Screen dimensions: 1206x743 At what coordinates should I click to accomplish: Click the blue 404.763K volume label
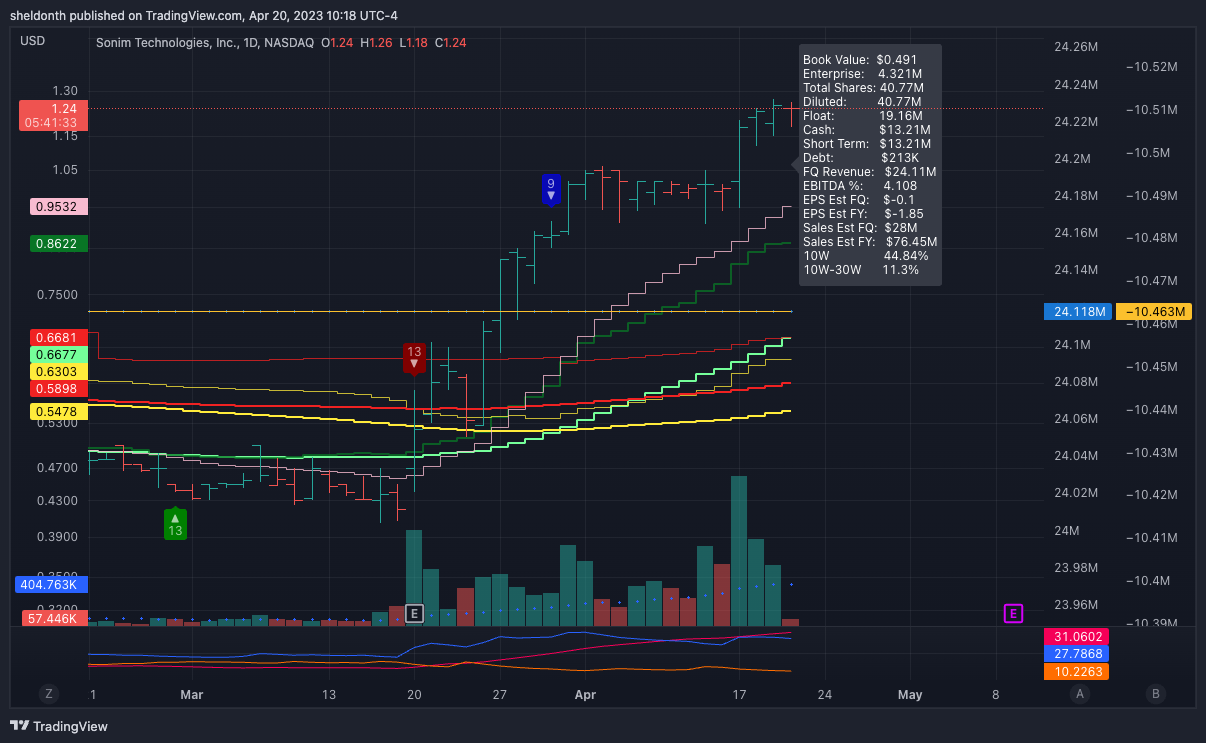click(x=53, y=584)
